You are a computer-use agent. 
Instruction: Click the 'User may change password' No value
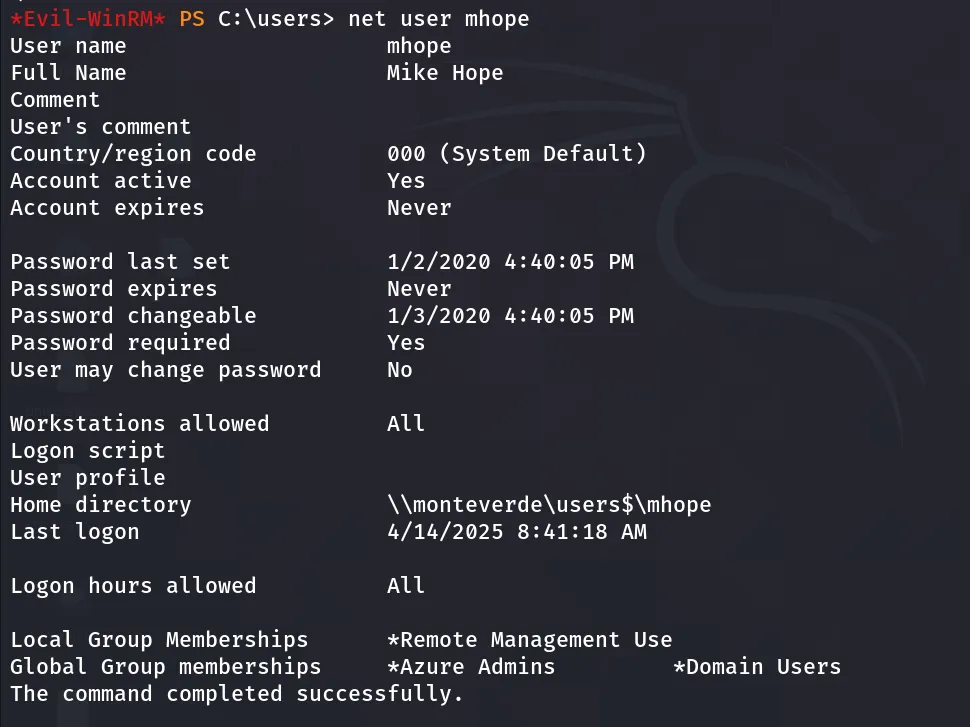pos(400,370)
